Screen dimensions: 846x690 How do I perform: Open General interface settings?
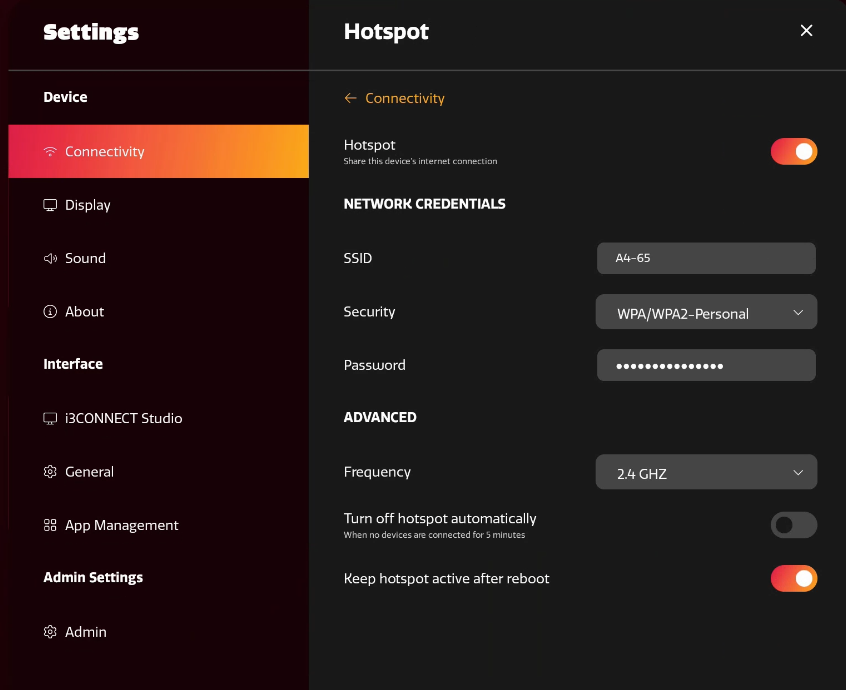click(159, 472)
